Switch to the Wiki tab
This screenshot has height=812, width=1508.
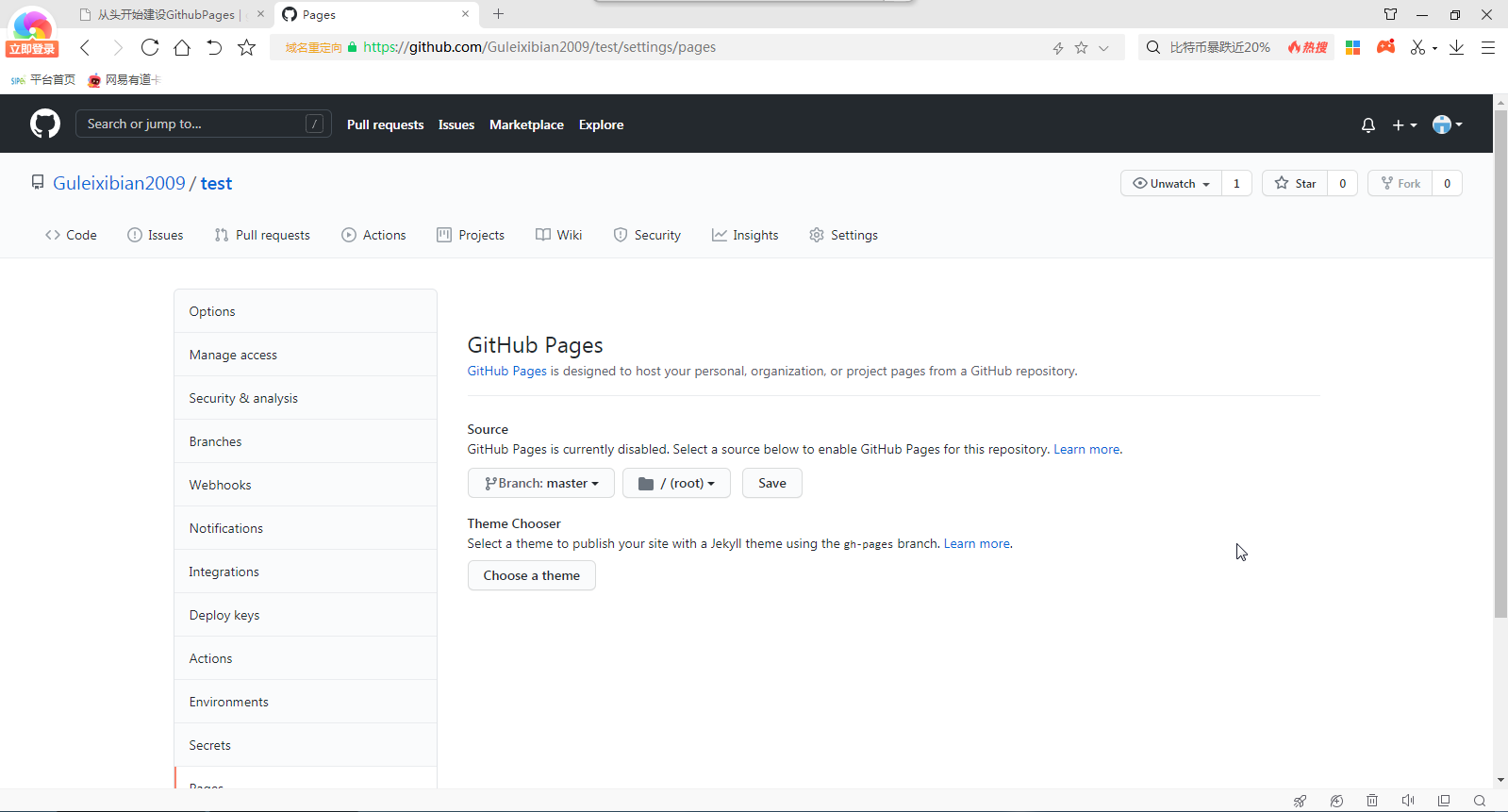point(558,235)
